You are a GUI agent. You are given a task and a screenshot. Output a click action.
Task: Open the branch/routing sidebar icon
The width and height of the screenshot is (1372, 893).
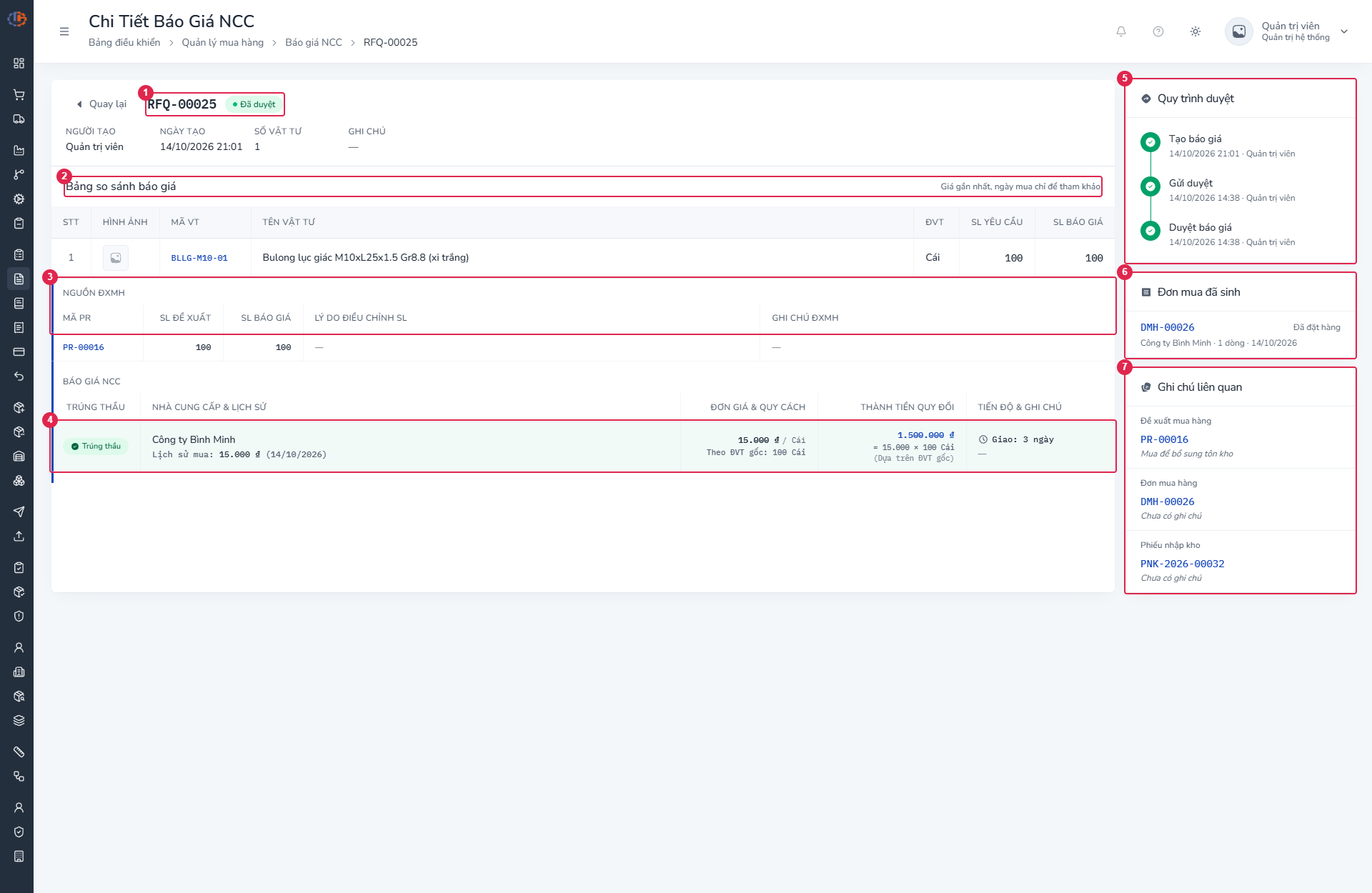[19, 175]
